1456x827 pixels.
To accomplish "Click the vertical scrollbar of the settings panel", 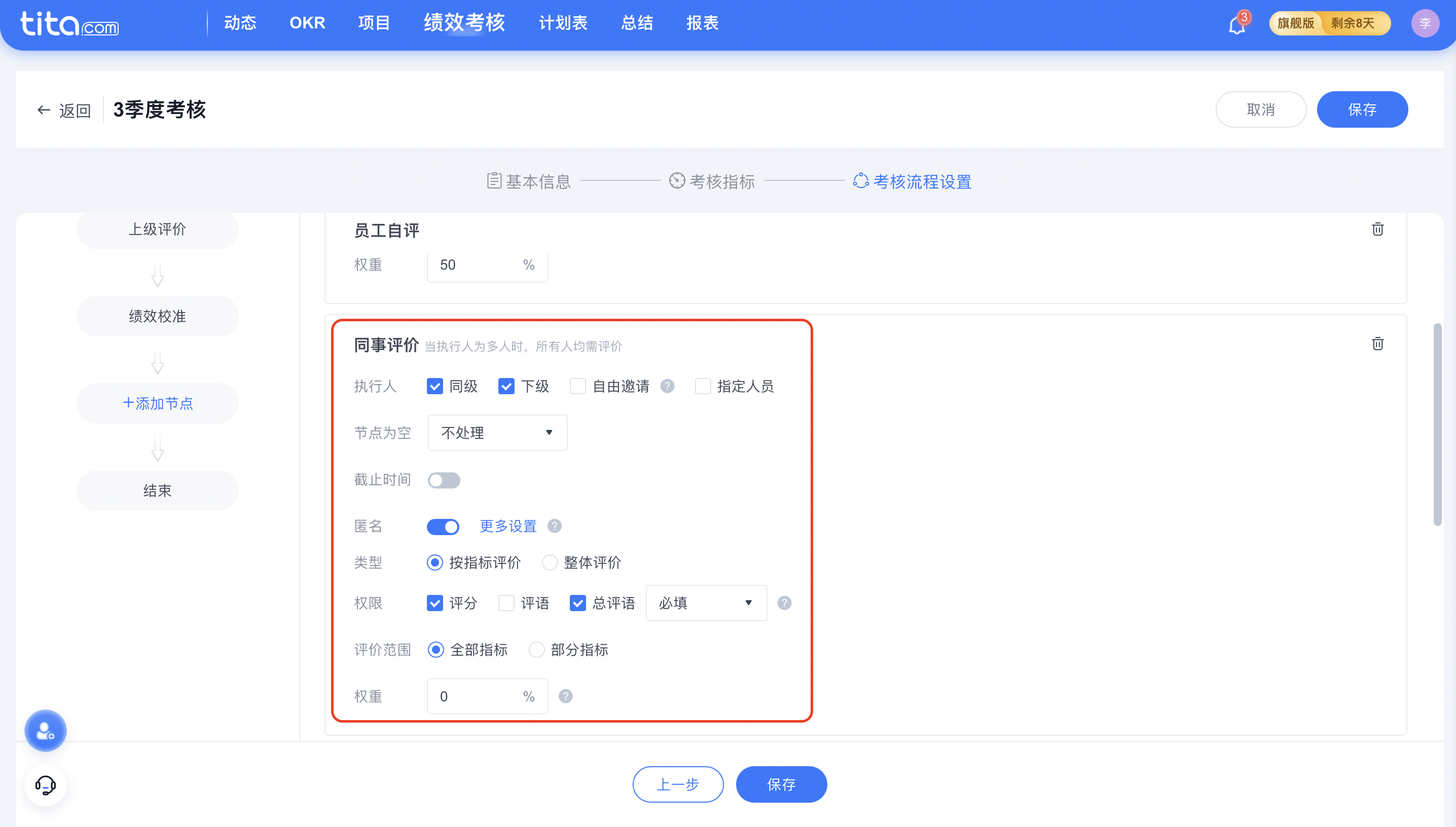I will point(1437,425).
